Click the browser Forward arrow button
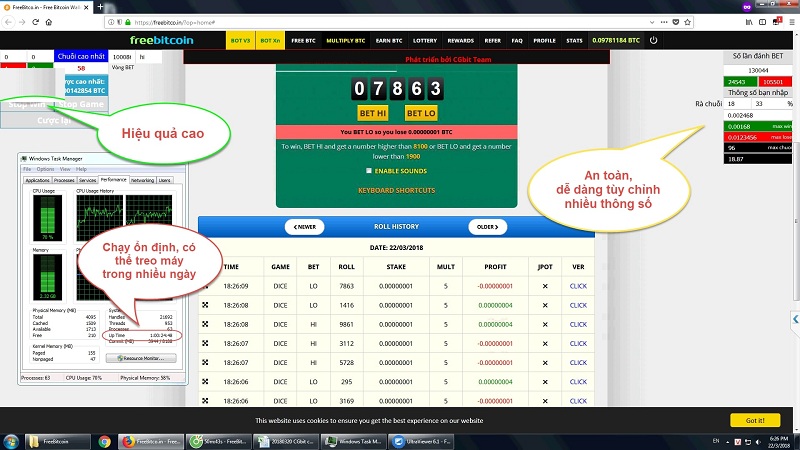Viewport: 800px width, 450px height. pos(22,22)
